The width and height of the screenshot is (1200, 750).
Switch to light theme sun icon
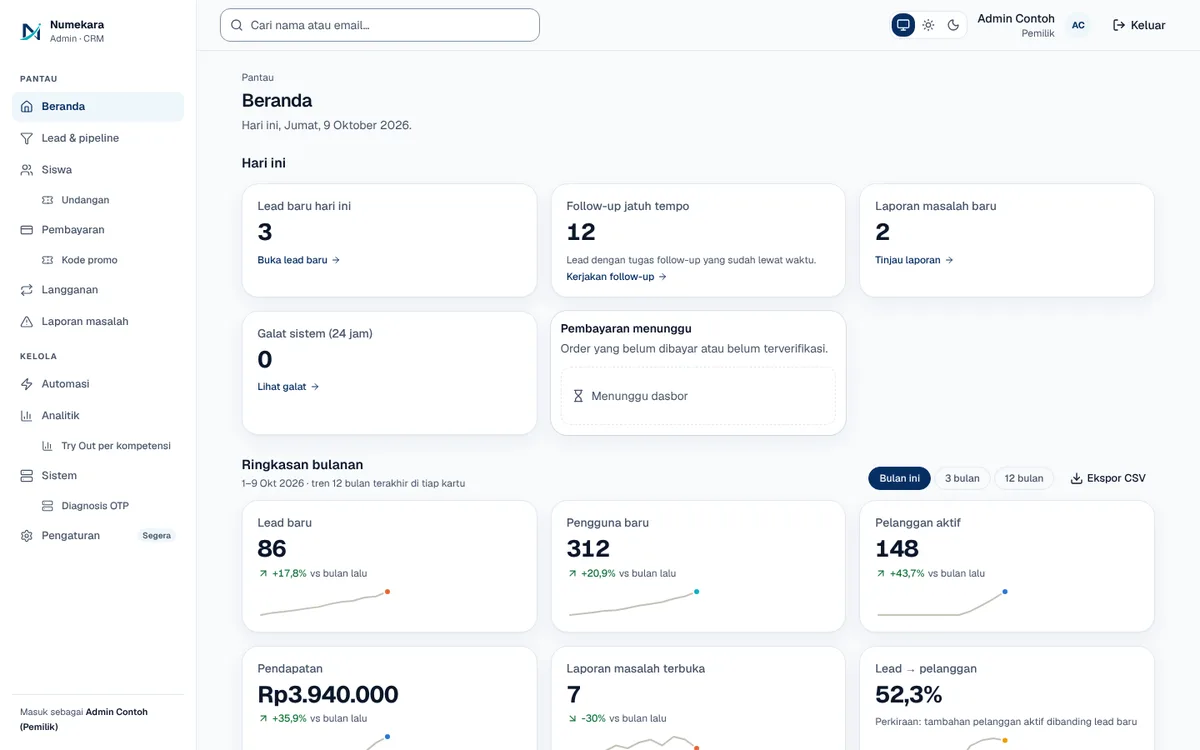point(928,25)
